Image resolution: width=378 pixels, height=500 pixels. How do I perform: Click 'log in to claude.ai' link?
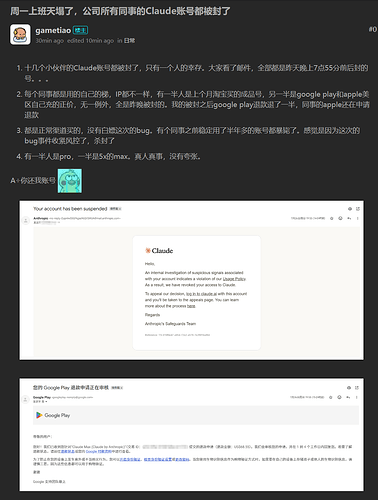201,294
